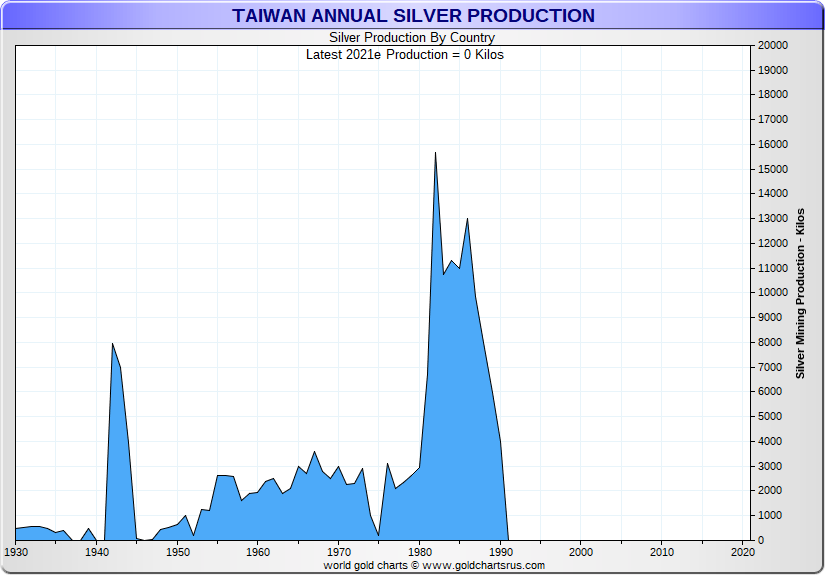Select the 2000 x-axis year label
The height and width of the screenshot is (575, 825).
pyautogui.click(x=581, y=552)
